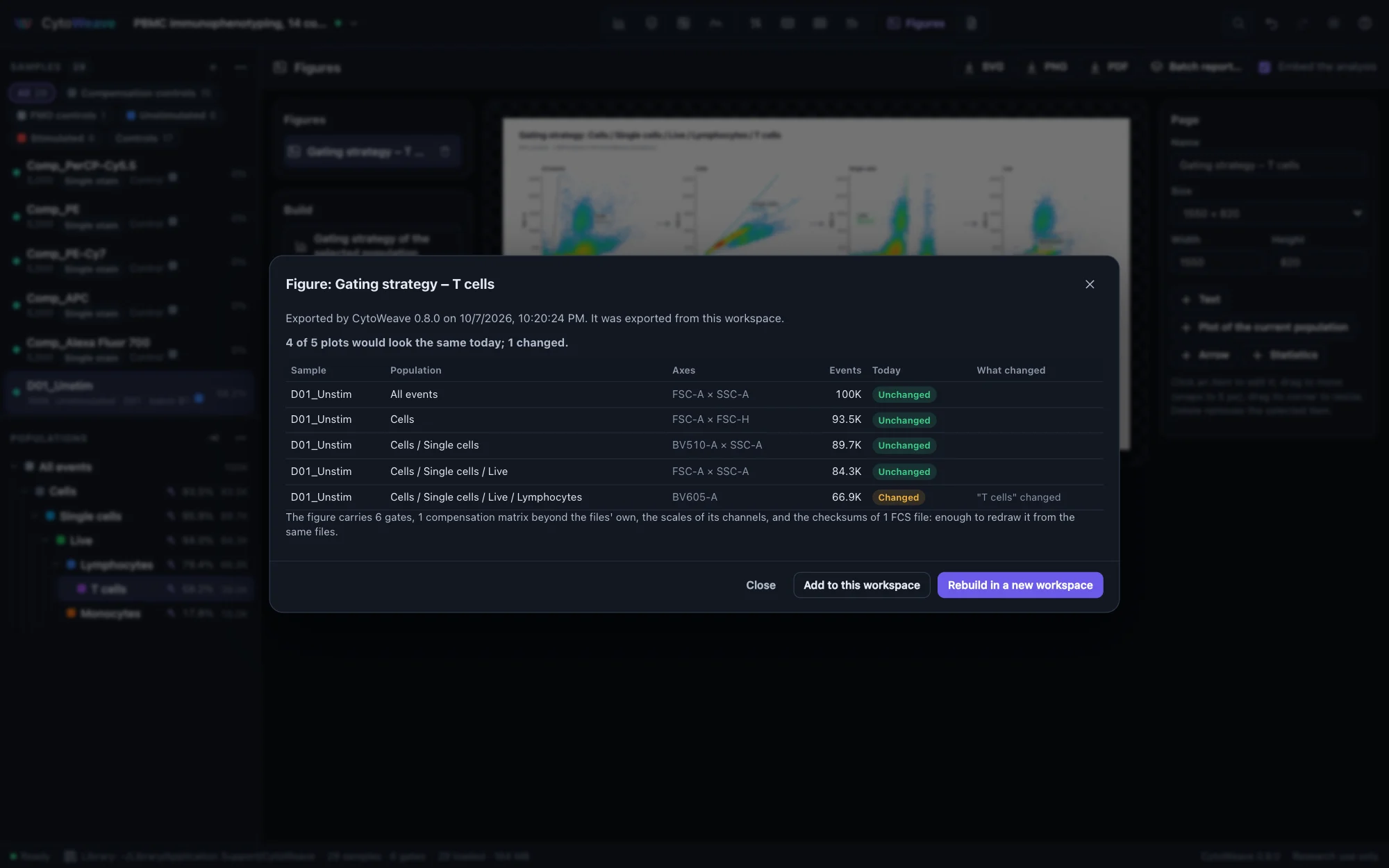1389x868 pixels.
Task: Select Gating strategy figure in the Figures list
Action: [x=372, y=151]
